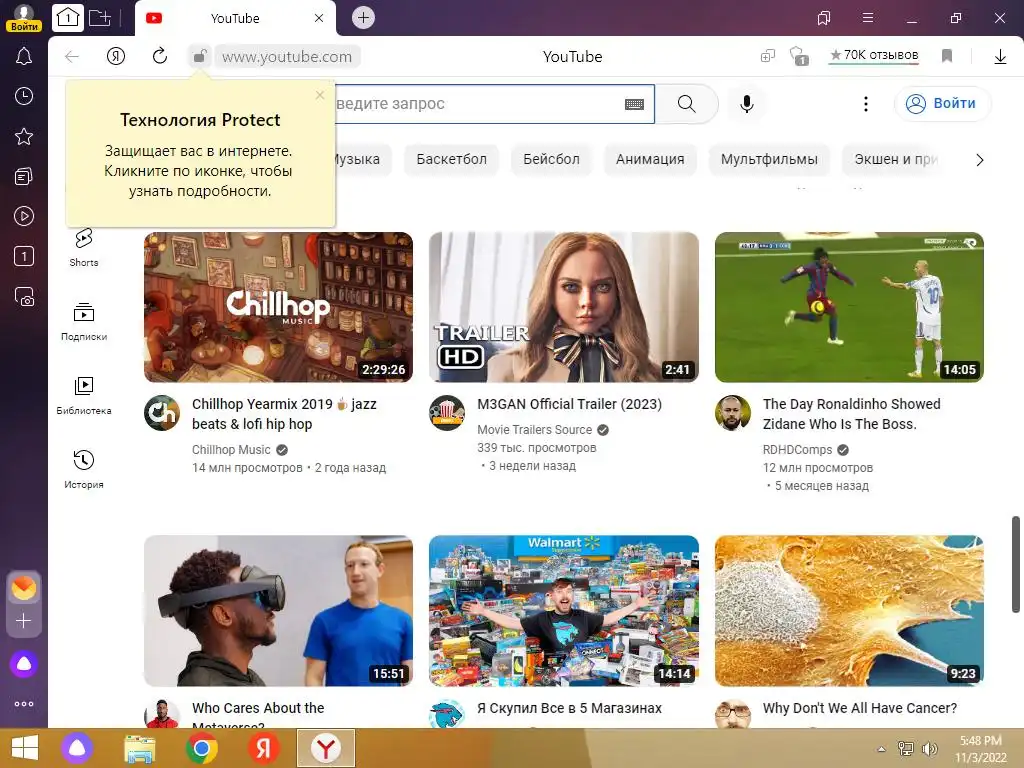Create a new tab group
Image resolution: width=1024 pixels, height=768 pixels.
coord(99,18)
